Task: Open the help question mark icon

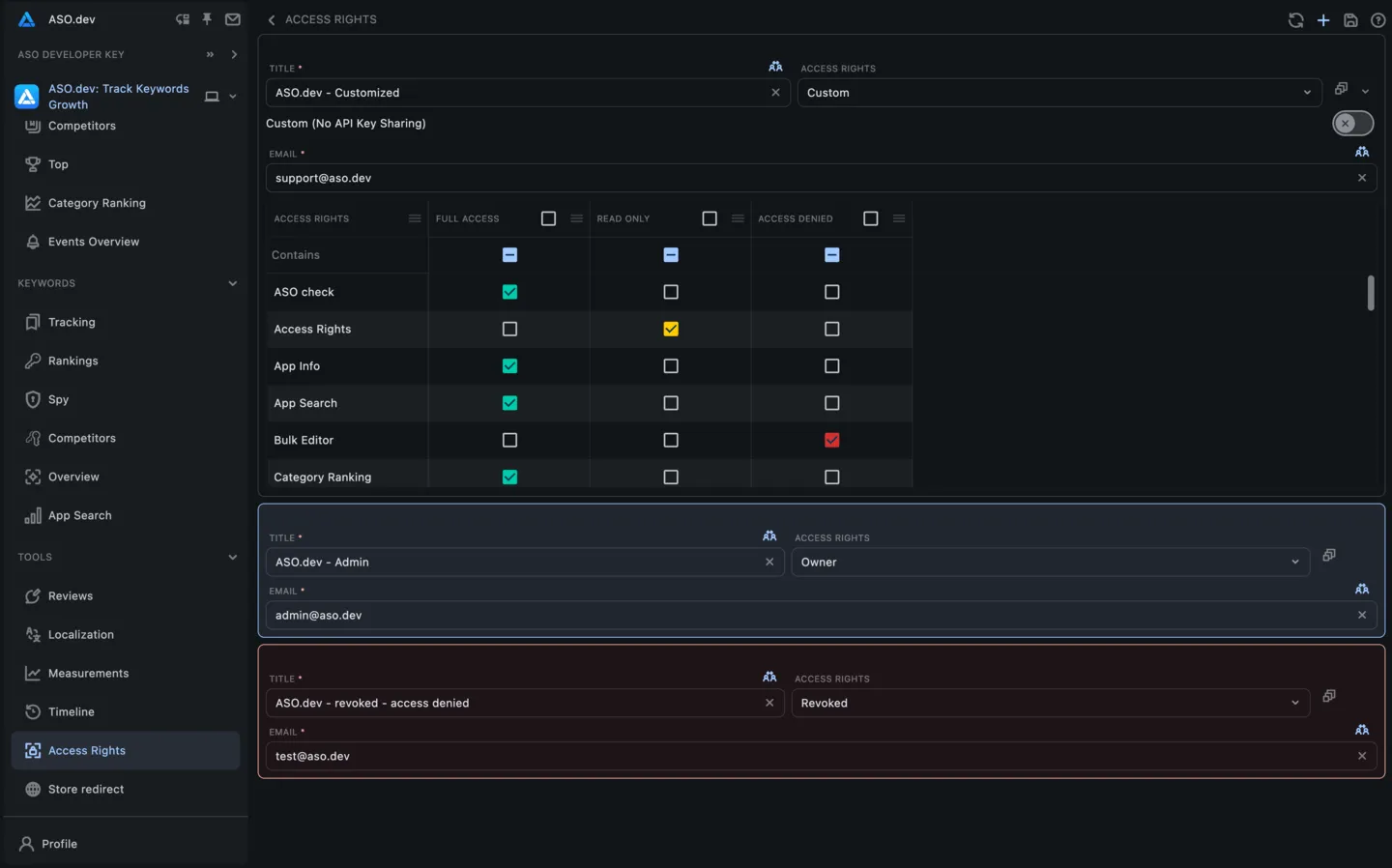Action: pyautogui.click(x=1377, y=20)
